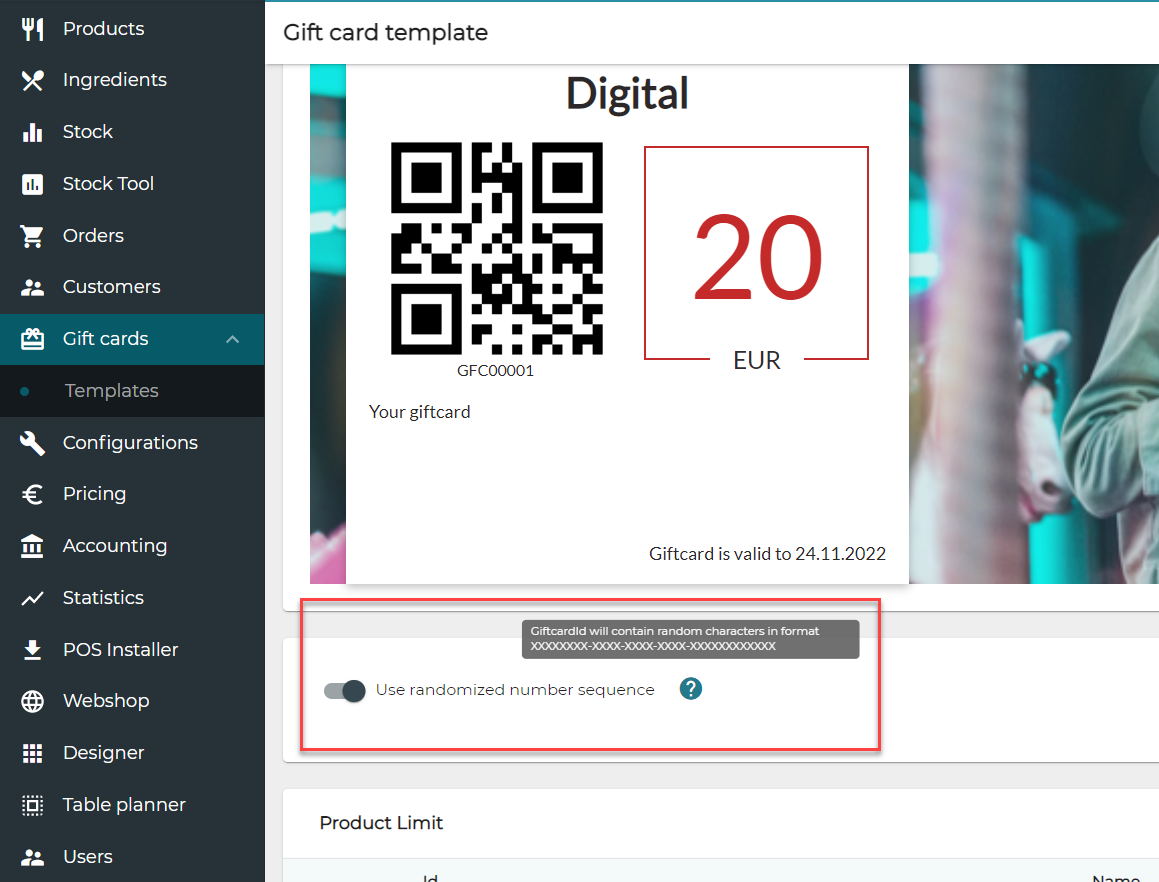Click the Configurations wrench icon

point(33,443)
